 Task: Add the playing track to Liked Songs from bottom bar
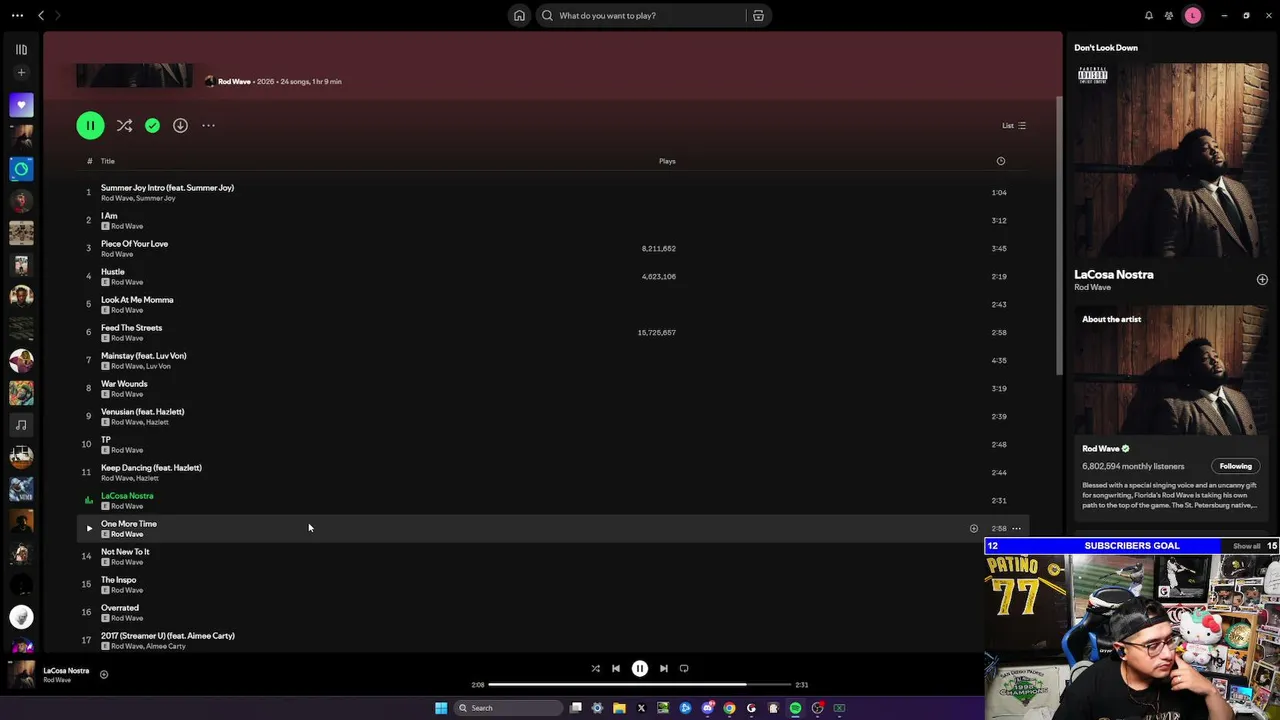104,674
